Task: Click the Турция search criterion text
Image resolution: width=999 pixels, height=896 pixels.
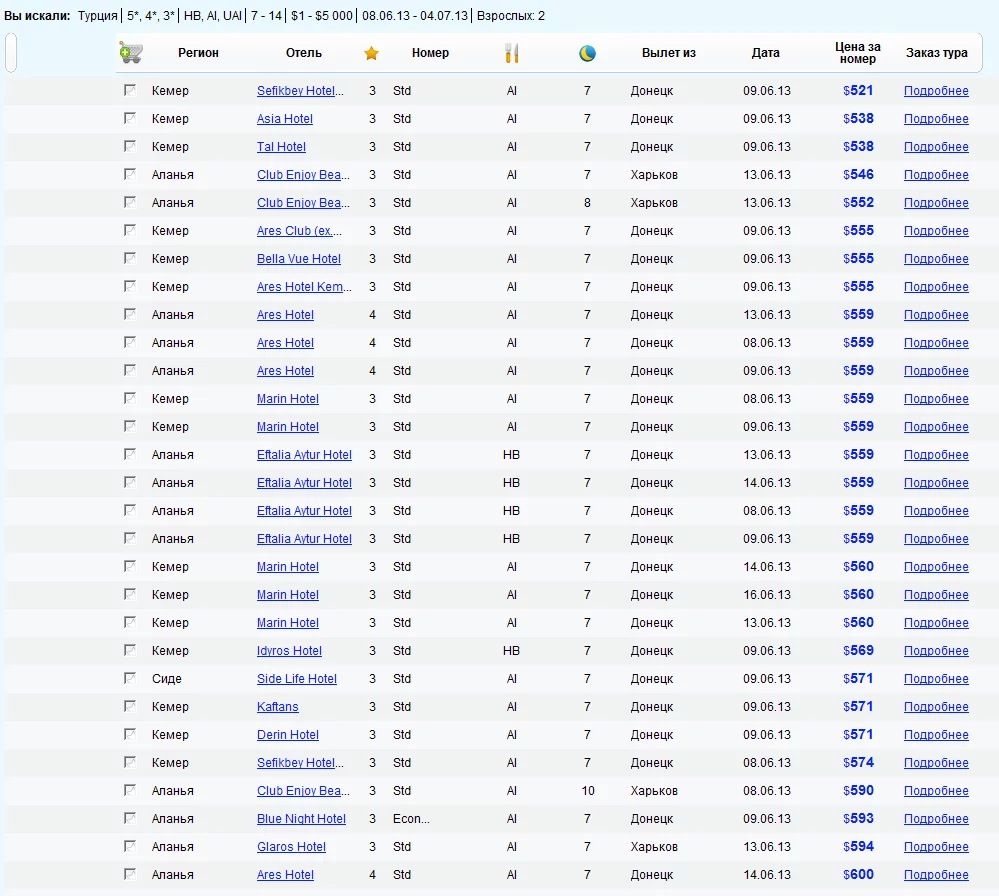Action: [97, 16]
